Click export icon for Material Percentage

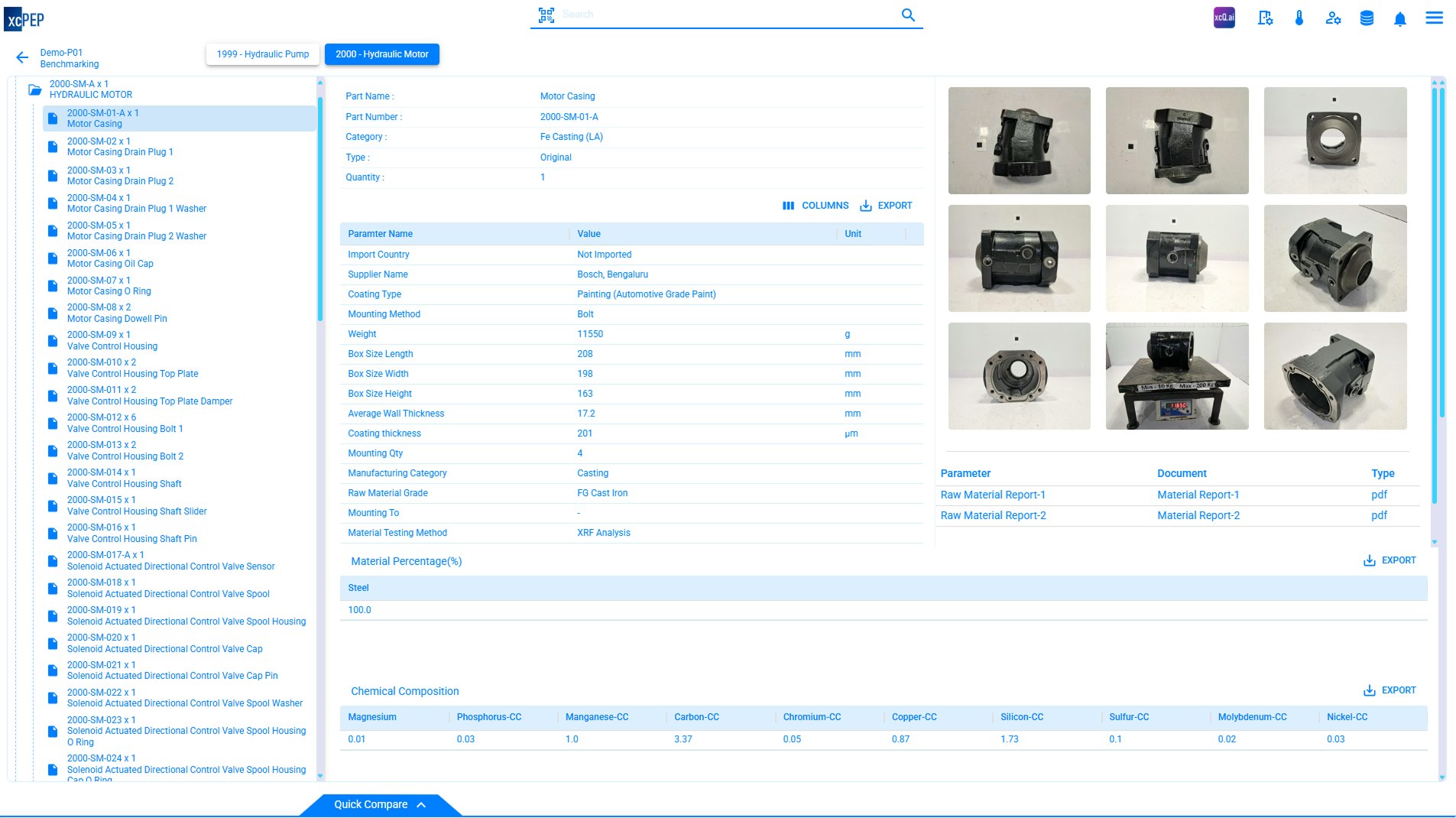point(1369,560)
